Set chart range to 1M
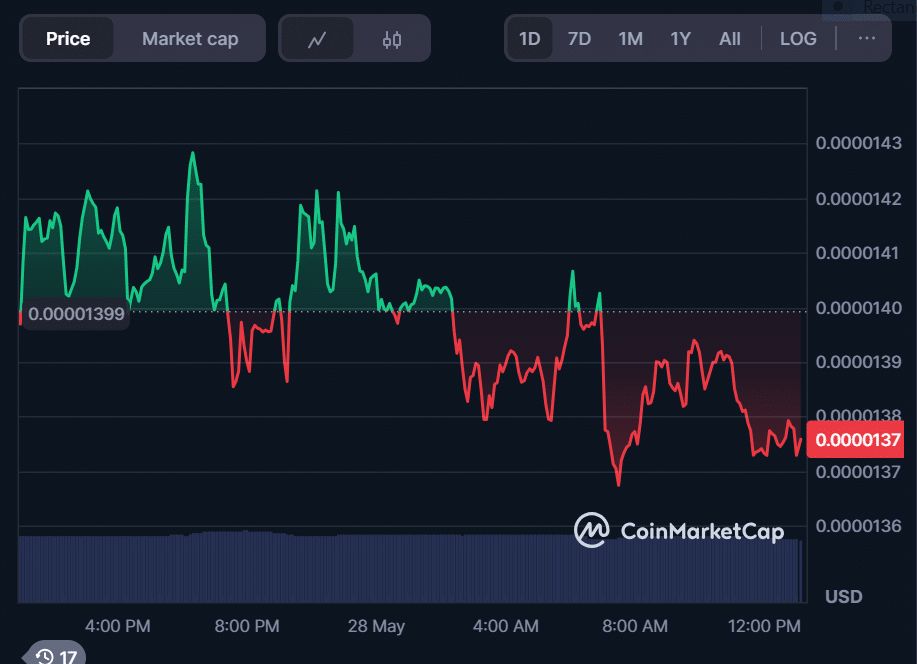Screen dimensions: 917x664 (630, 39)
